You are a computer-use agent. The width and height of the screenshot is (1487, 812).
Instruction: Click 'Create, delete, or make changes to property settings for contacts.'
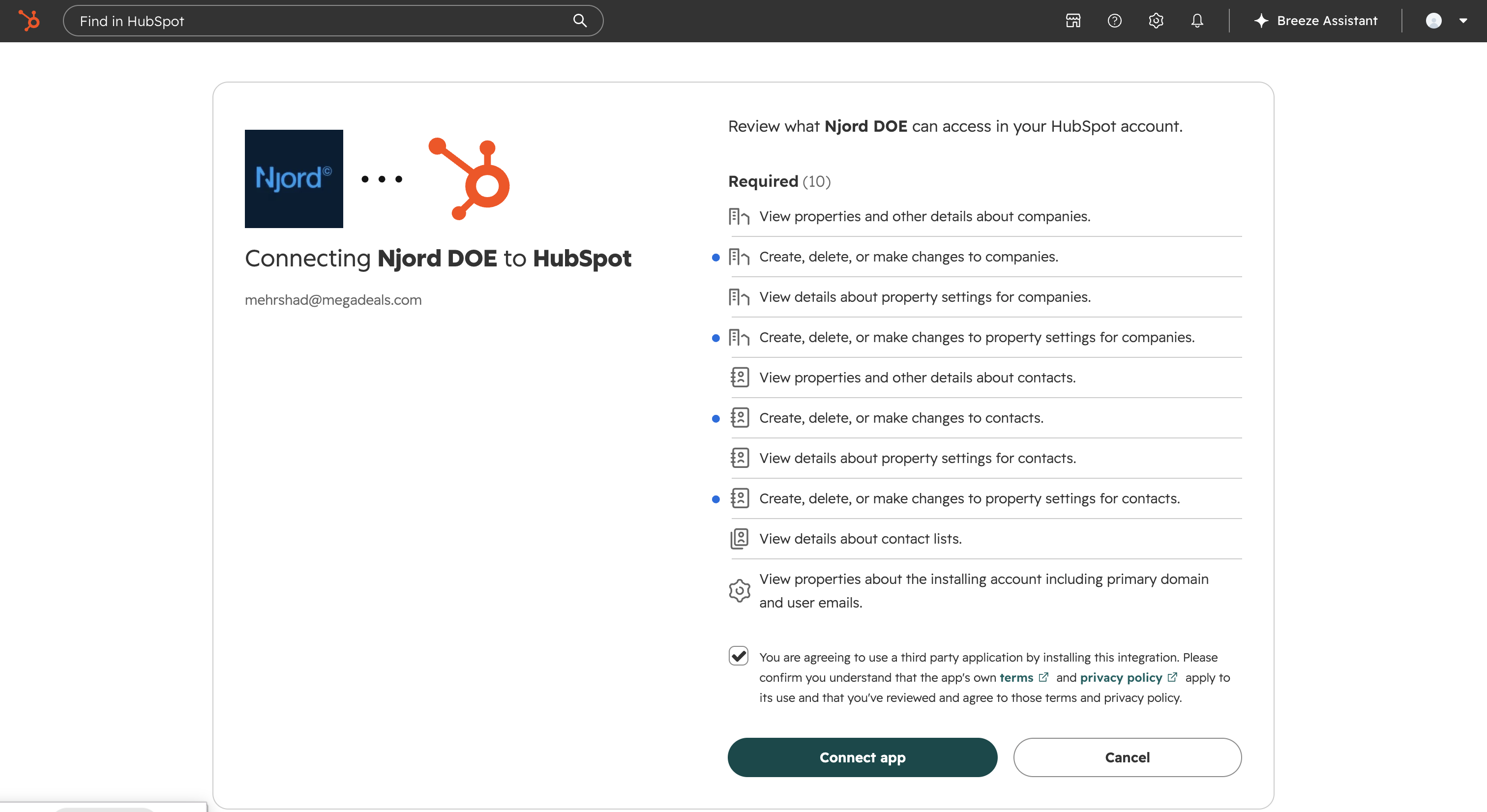click(969, 498)
